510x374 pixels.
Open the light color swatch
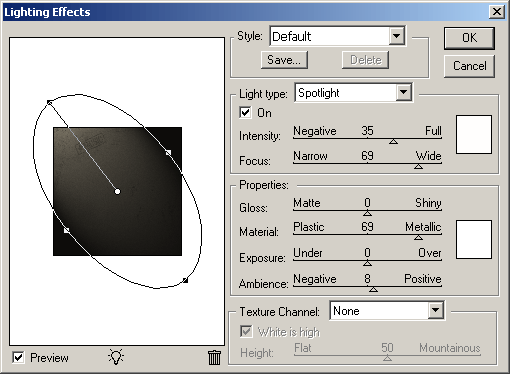coord(474,135)
